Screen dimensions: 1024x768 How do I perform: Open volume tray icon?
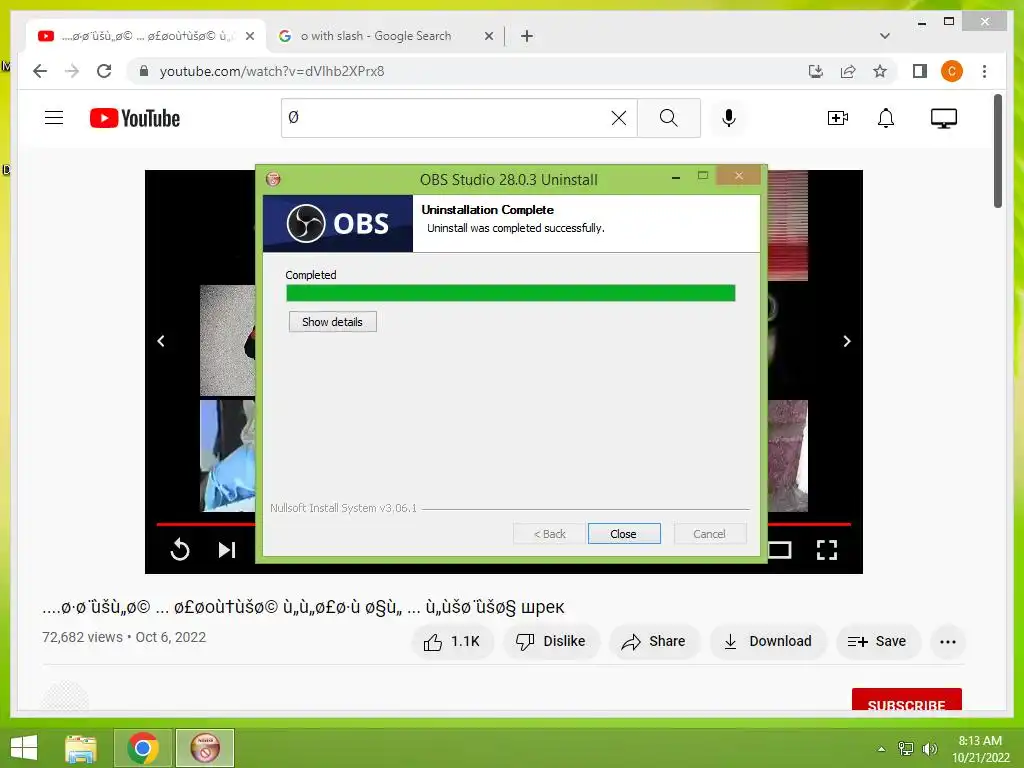click(929, 749)
